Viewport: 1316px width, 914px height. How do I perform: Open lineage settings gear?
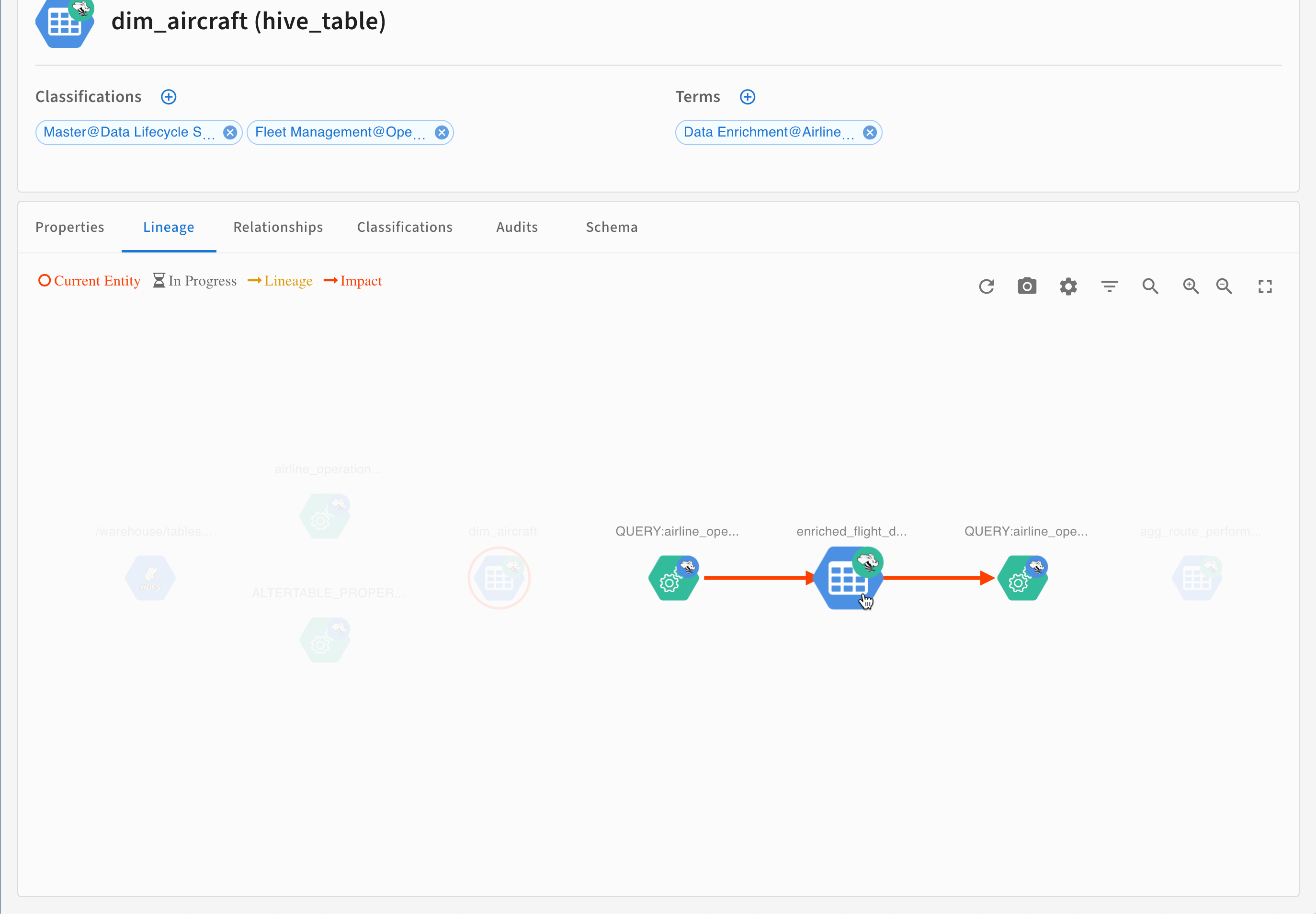click(1068, 286)
